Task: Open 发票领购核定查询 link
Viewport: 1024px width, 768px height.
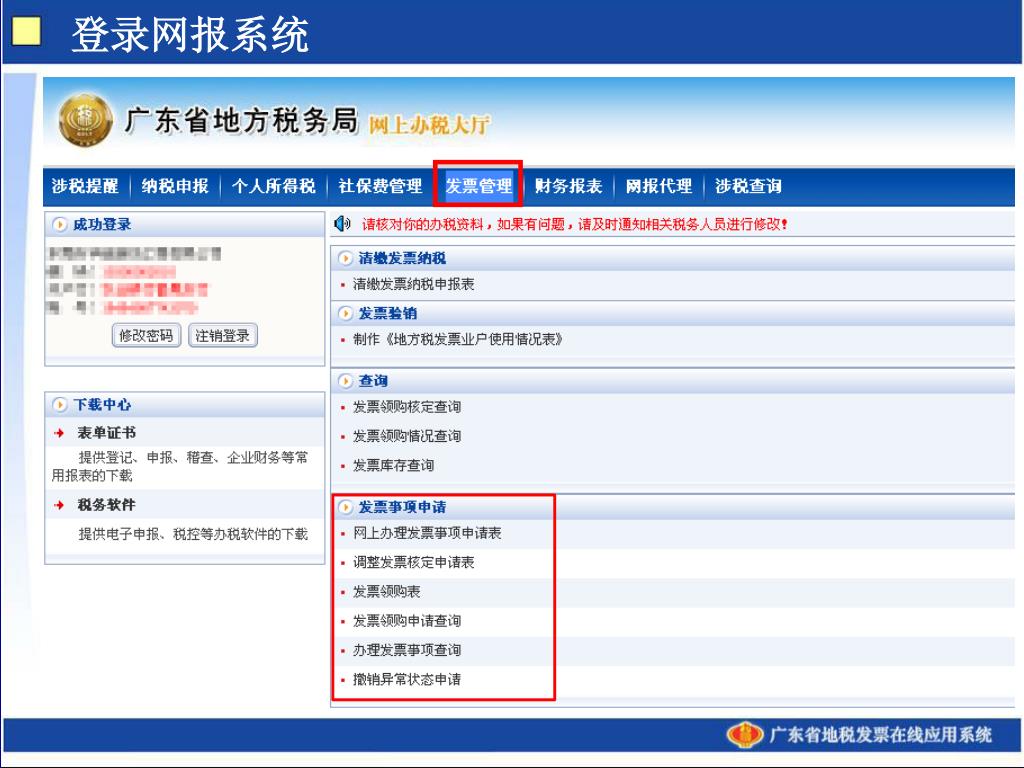Action: point(407,407)
